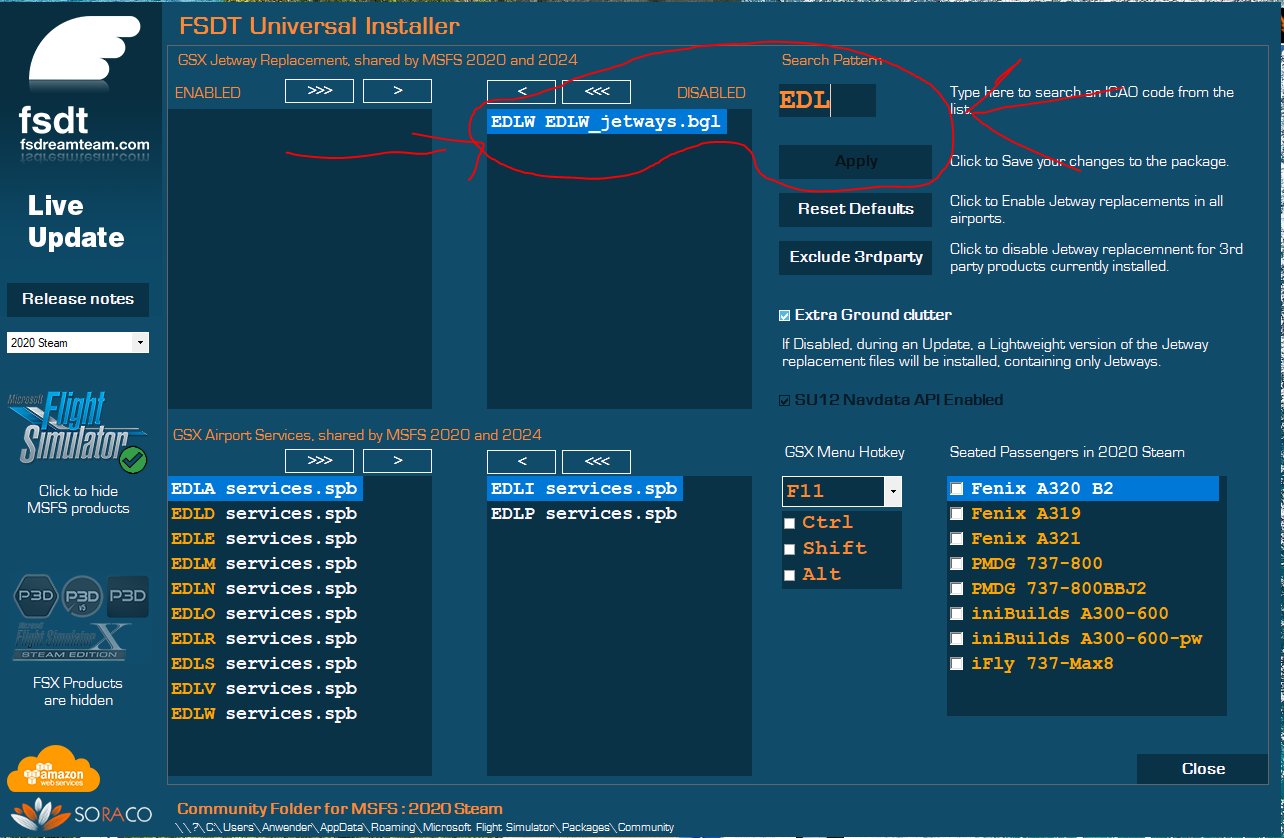Click the Exclude 3rdparty button
Screen dimensions: 1284x838
click(855, 257)
